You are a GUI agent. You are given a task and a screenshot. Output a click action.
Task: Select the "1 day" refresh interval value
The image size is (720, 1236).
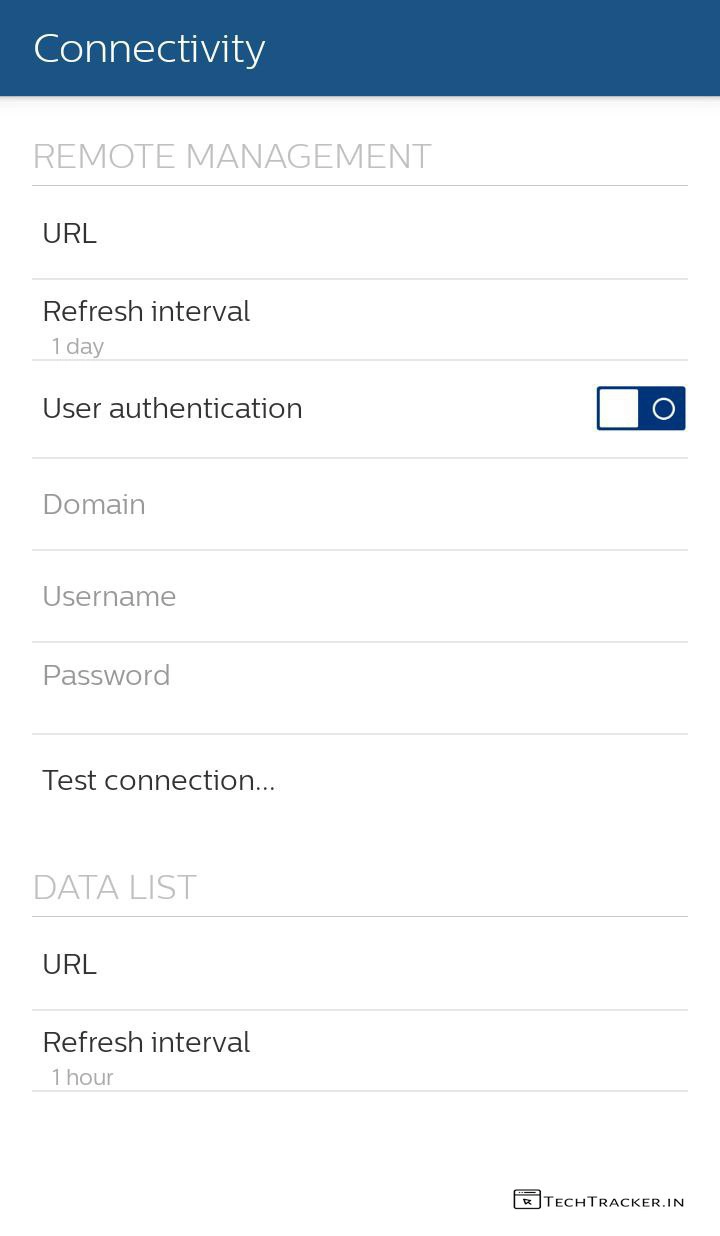point(78,346)
